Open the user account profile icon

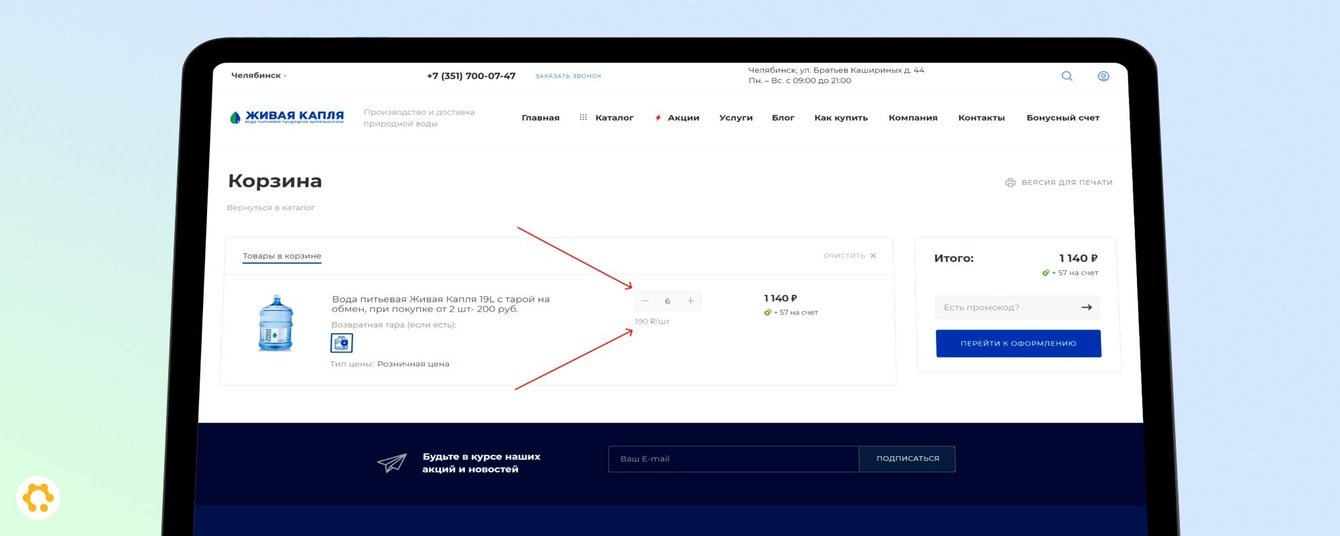(x=1103, y=76)
